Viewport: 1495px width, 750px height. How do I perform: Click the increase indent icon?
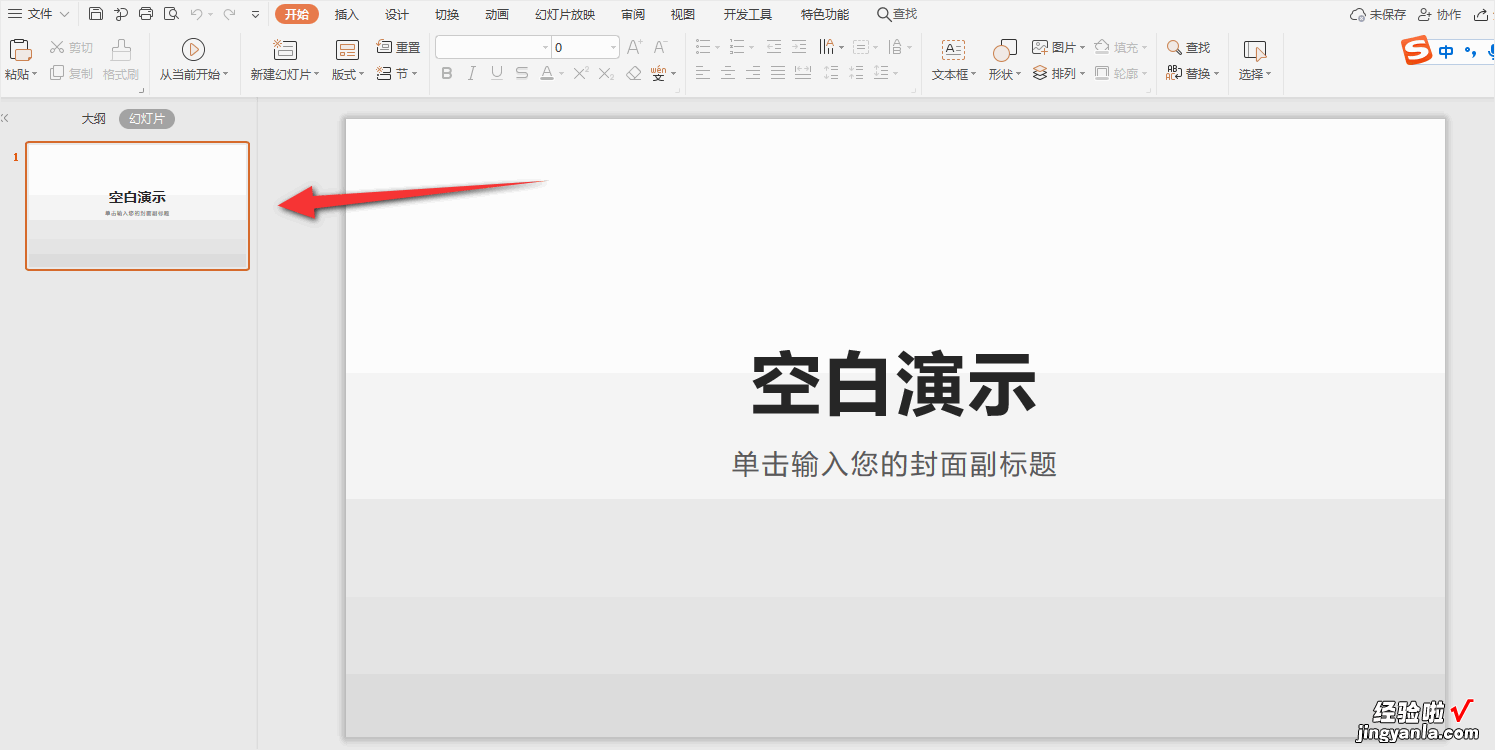798,47
